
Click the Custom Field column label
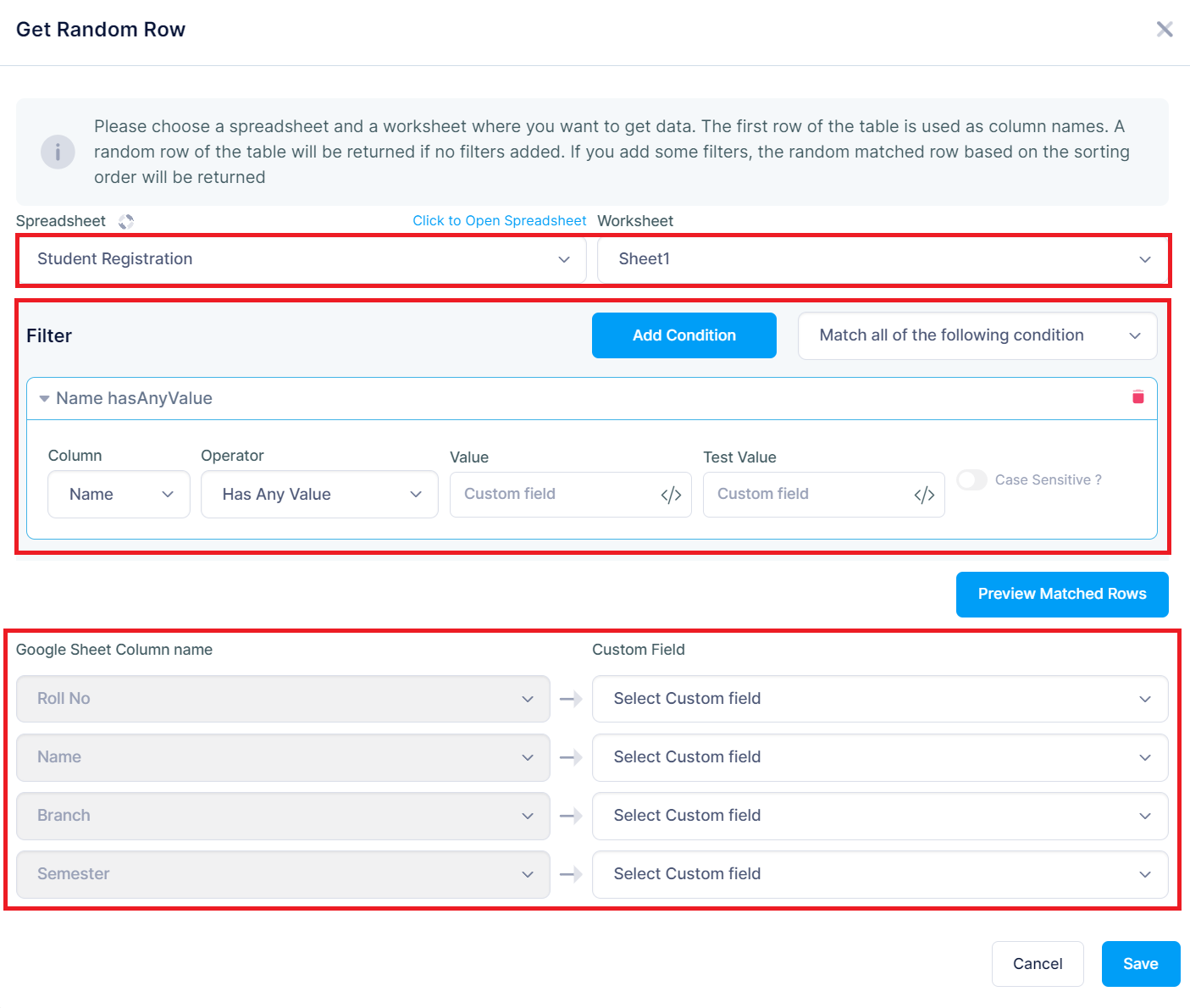[x=639, y=650]
